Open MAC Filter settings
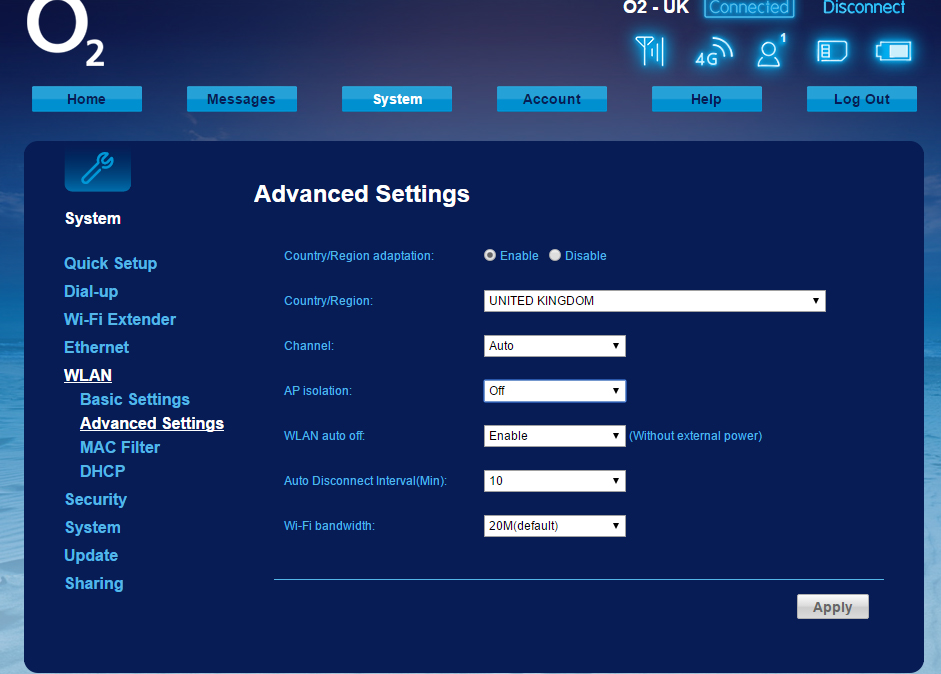Image resolution: width=941 pixels, height=674 pixels. click(119, 447)
